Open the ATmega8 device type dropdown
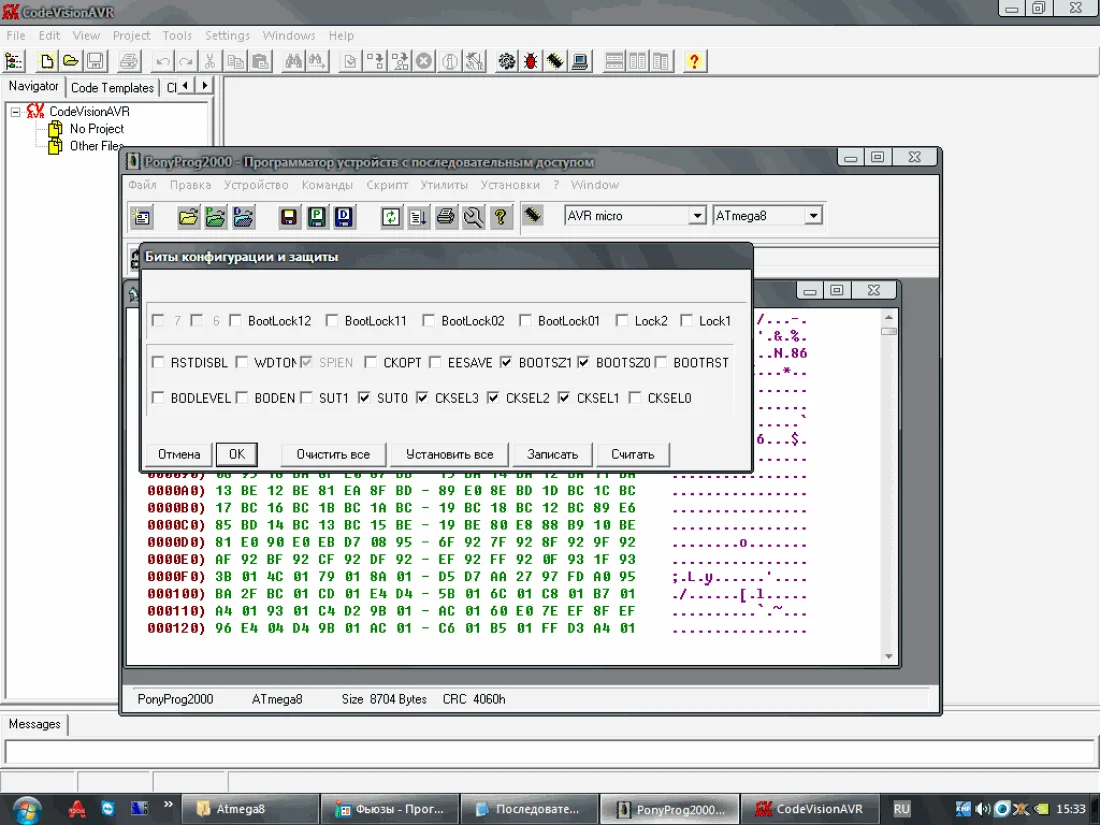This screenshot has width=1100, height=825. [x=813, y=215]
